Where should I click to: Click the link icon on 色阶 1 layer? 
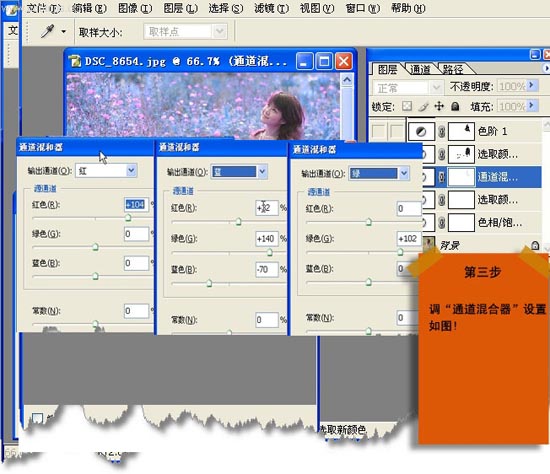tap(442, 132)
